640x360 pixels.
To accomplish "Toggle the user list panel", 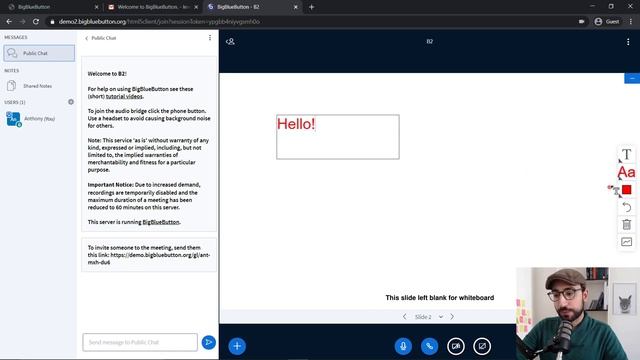I will click(230, 42).
